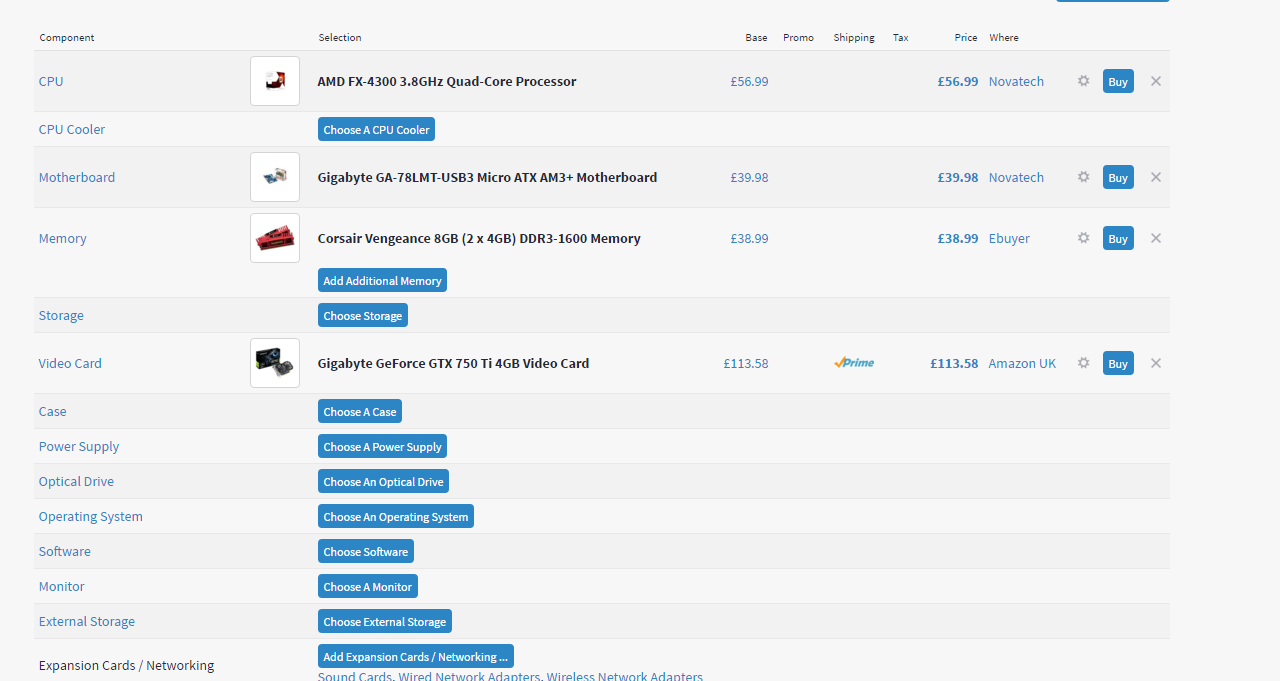Open the Monitor component link
The height and width of the screenshot is (681, 1280).
(62, 586)
